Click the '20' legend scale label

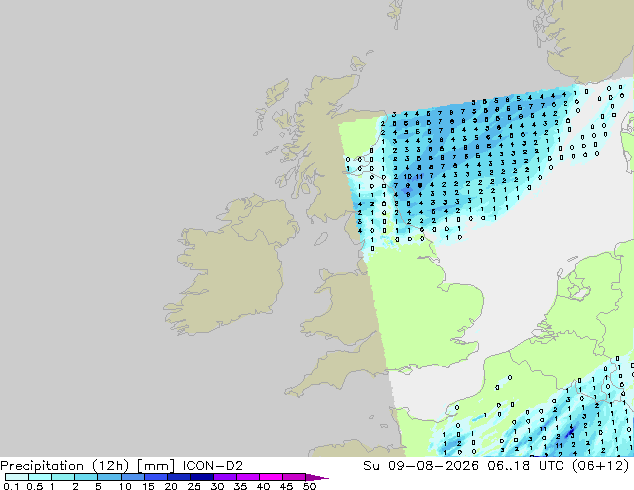[x=171, y=486]
